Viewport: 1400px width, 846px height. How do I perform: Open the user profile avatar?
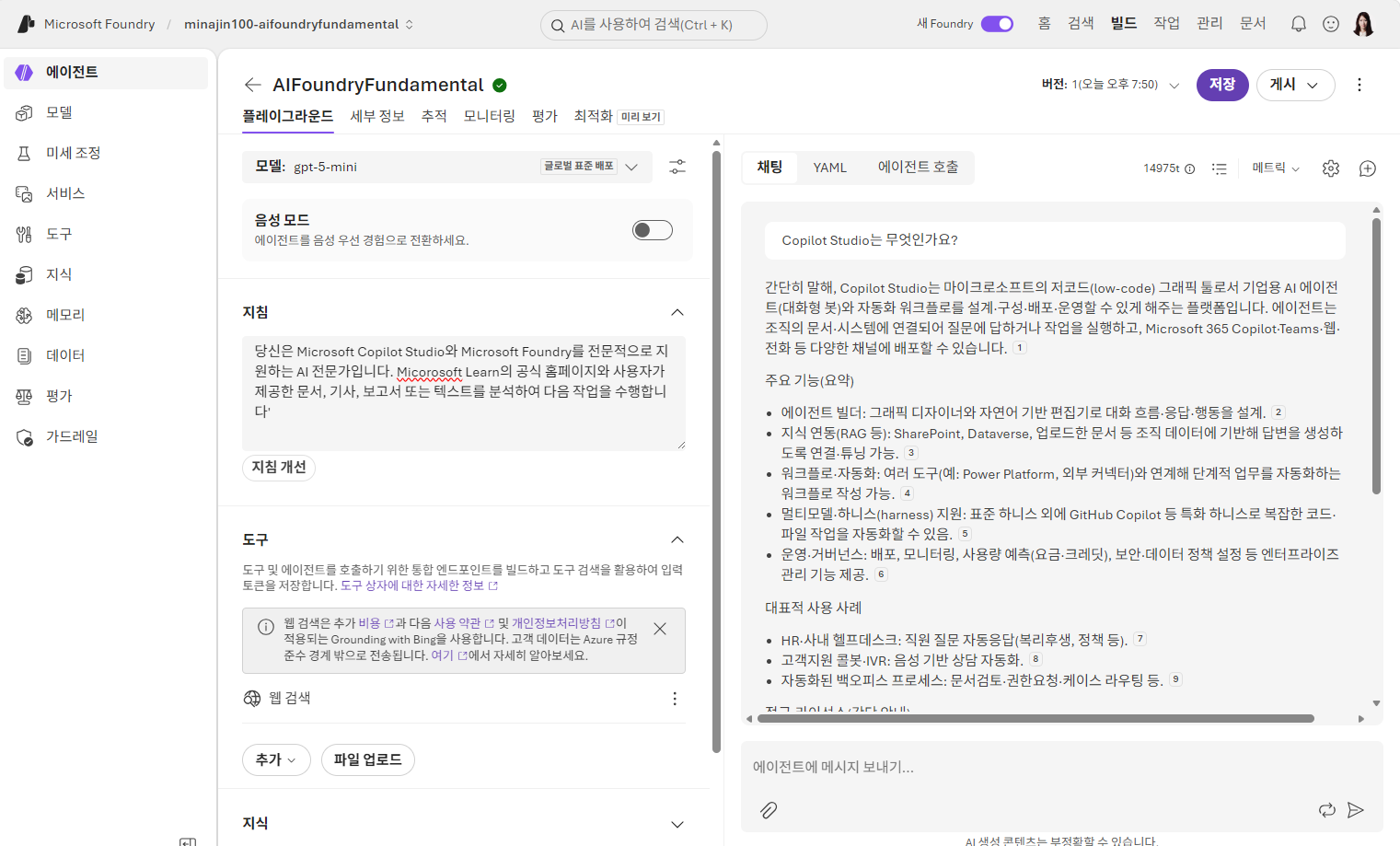coord(1363,24)
